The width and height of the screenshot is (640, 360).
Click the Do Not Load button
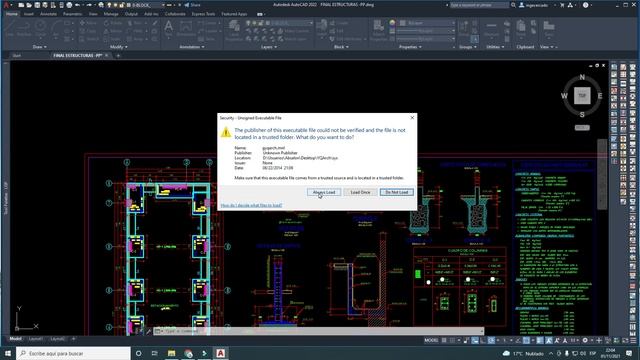pyautogui.click(x=396, y=192)
